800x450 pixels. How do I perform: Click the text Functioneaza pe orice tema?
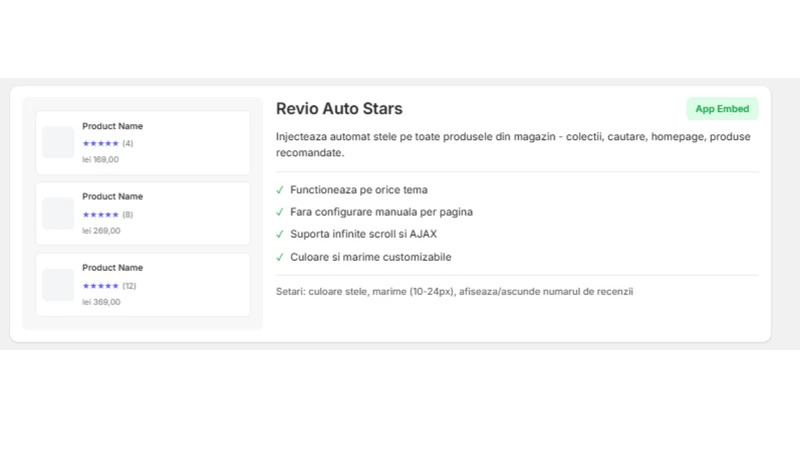(359, 190)
